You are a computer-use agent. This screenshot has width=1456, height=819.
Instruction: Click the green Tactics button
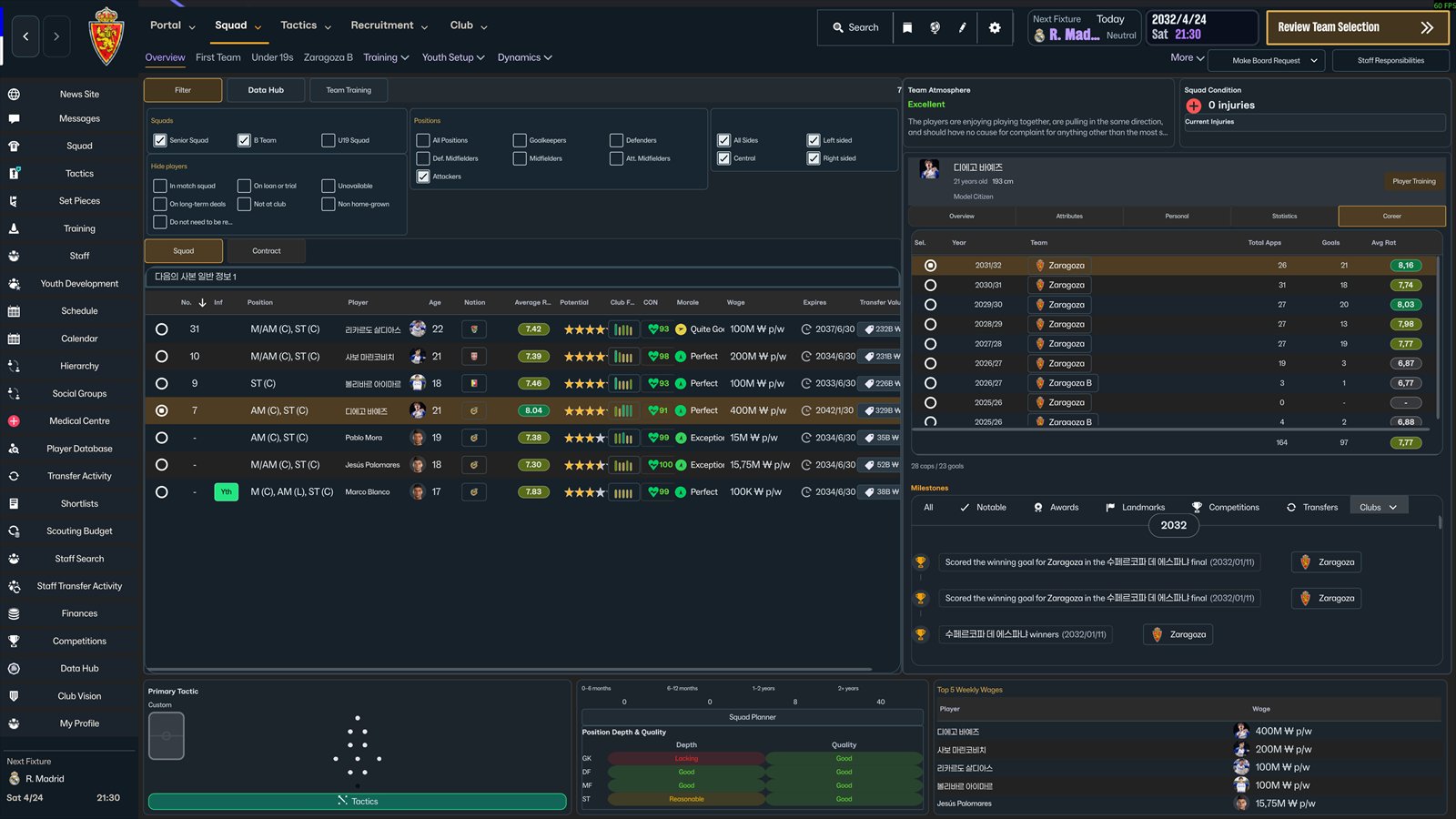(x=357, y=801)
